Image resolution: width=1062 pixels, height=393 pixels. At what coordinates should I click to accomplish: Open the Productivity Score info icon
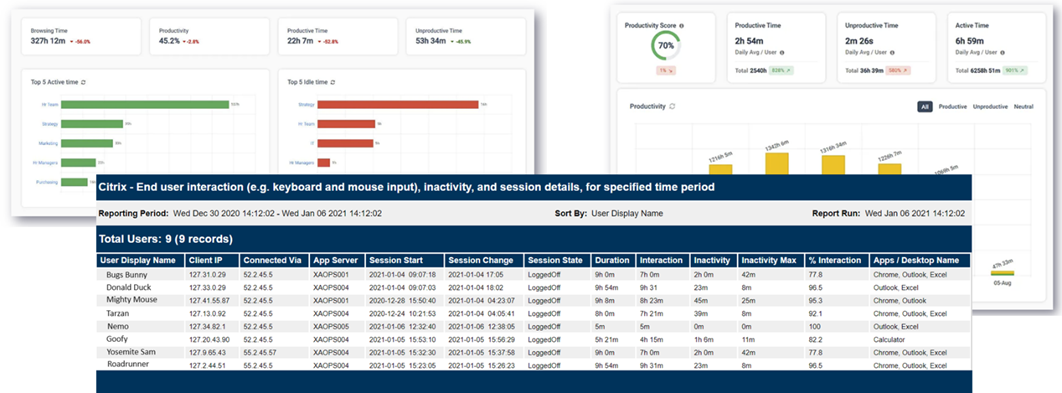coord(681,25)
